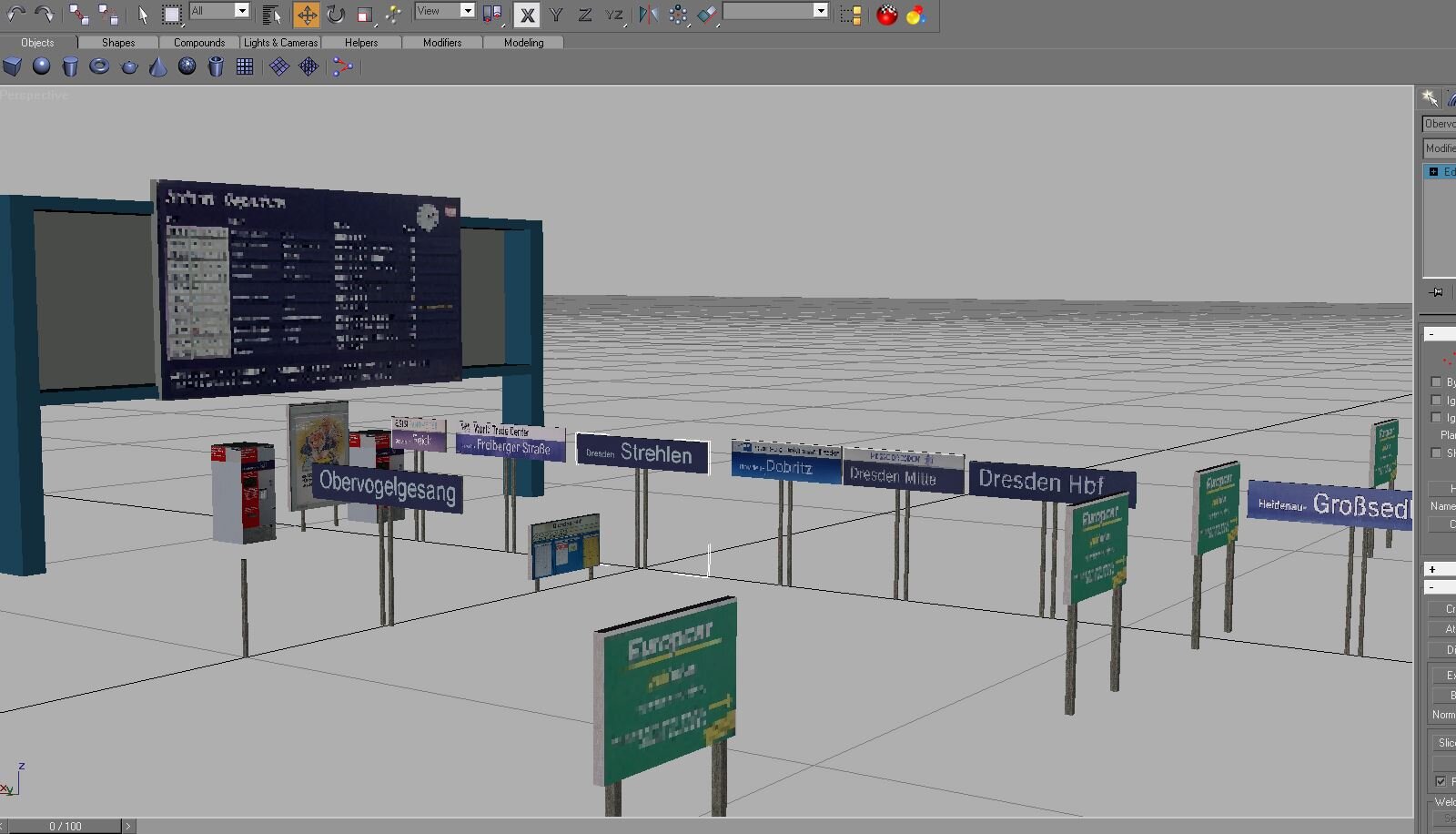Tick the 'By' checkbox in the right panel
The image size is (1456, 834).
1437,382
